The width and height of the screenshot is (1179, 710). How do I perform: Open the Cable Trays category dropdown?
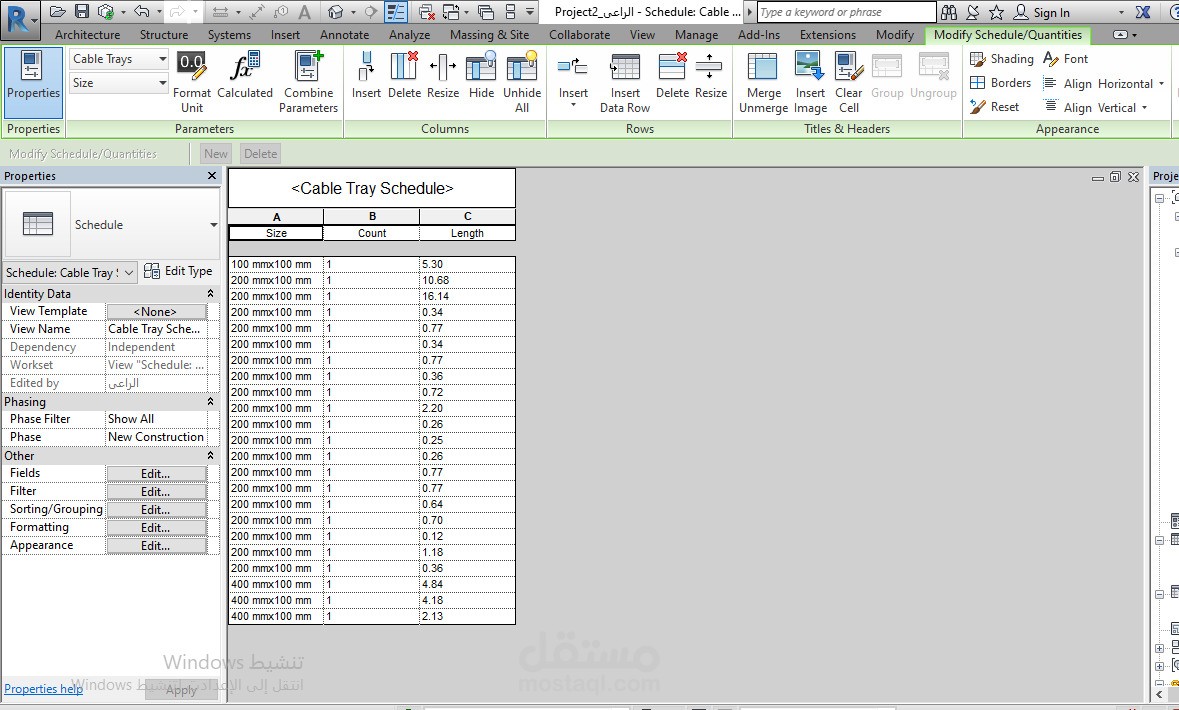119,59
